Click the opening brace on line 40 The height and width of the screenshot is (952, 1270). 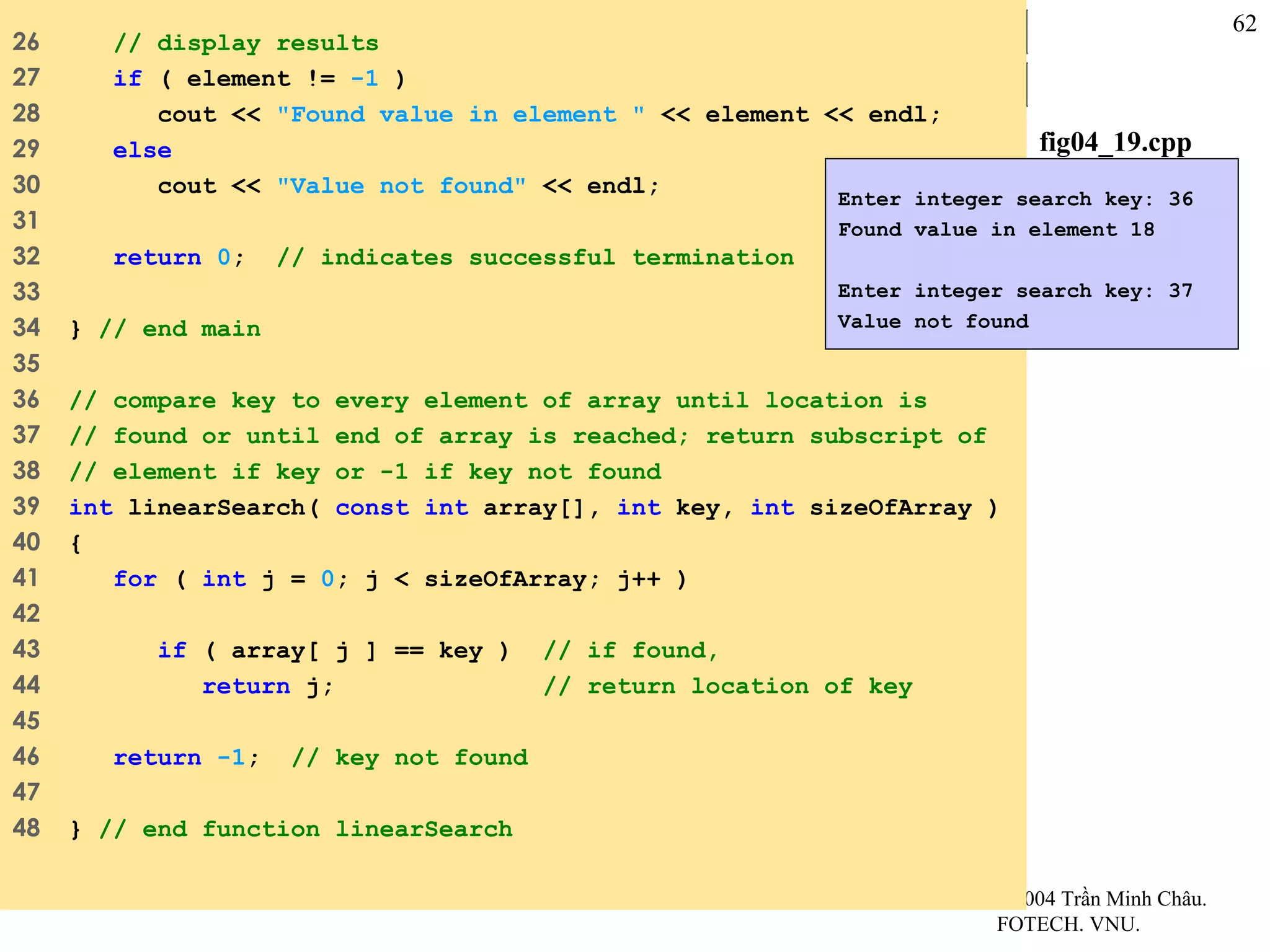[x=76, y=544]
